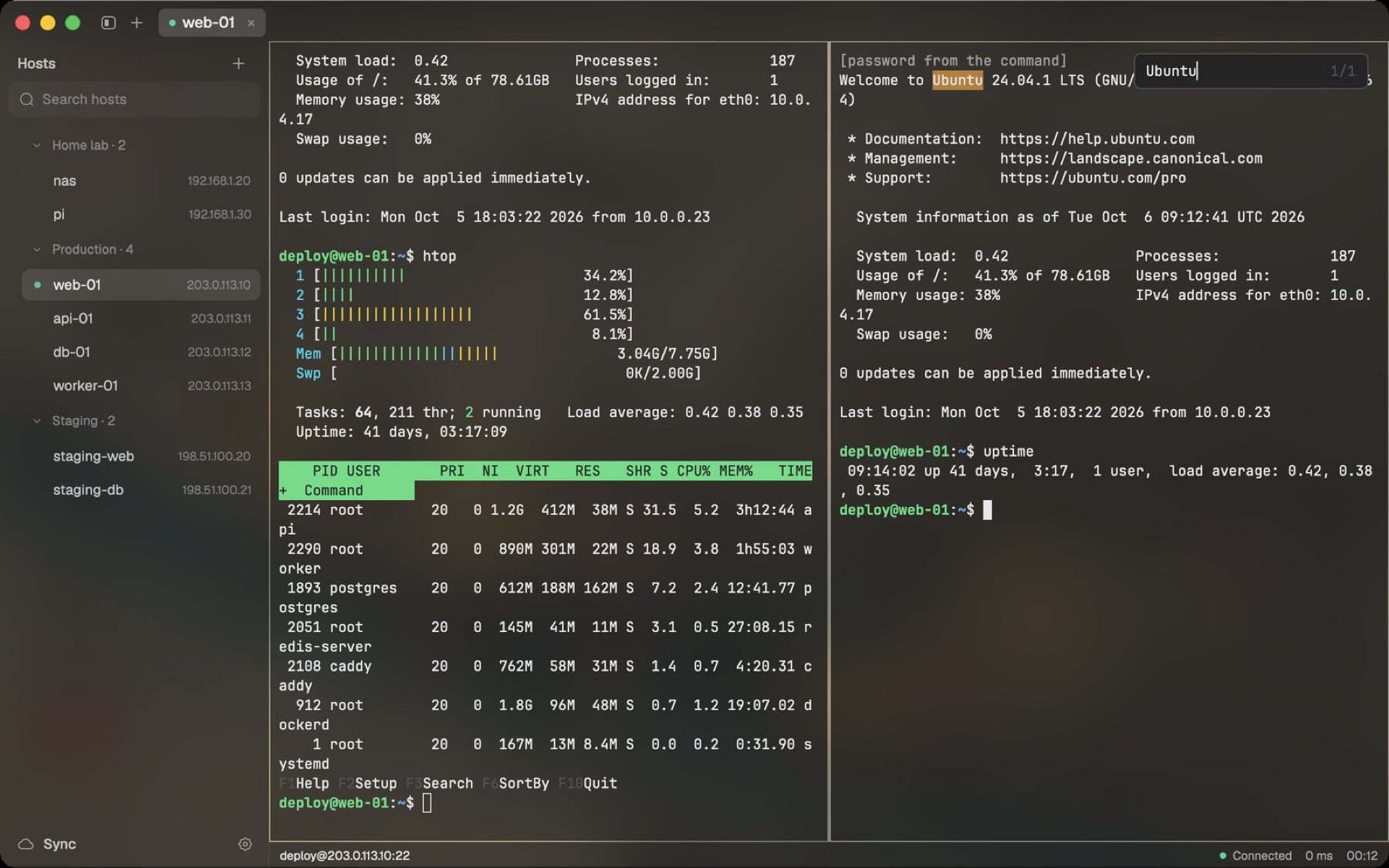Switch to the web-01 tab
The image size is (1389, 868).
click(x=211, y=22)
